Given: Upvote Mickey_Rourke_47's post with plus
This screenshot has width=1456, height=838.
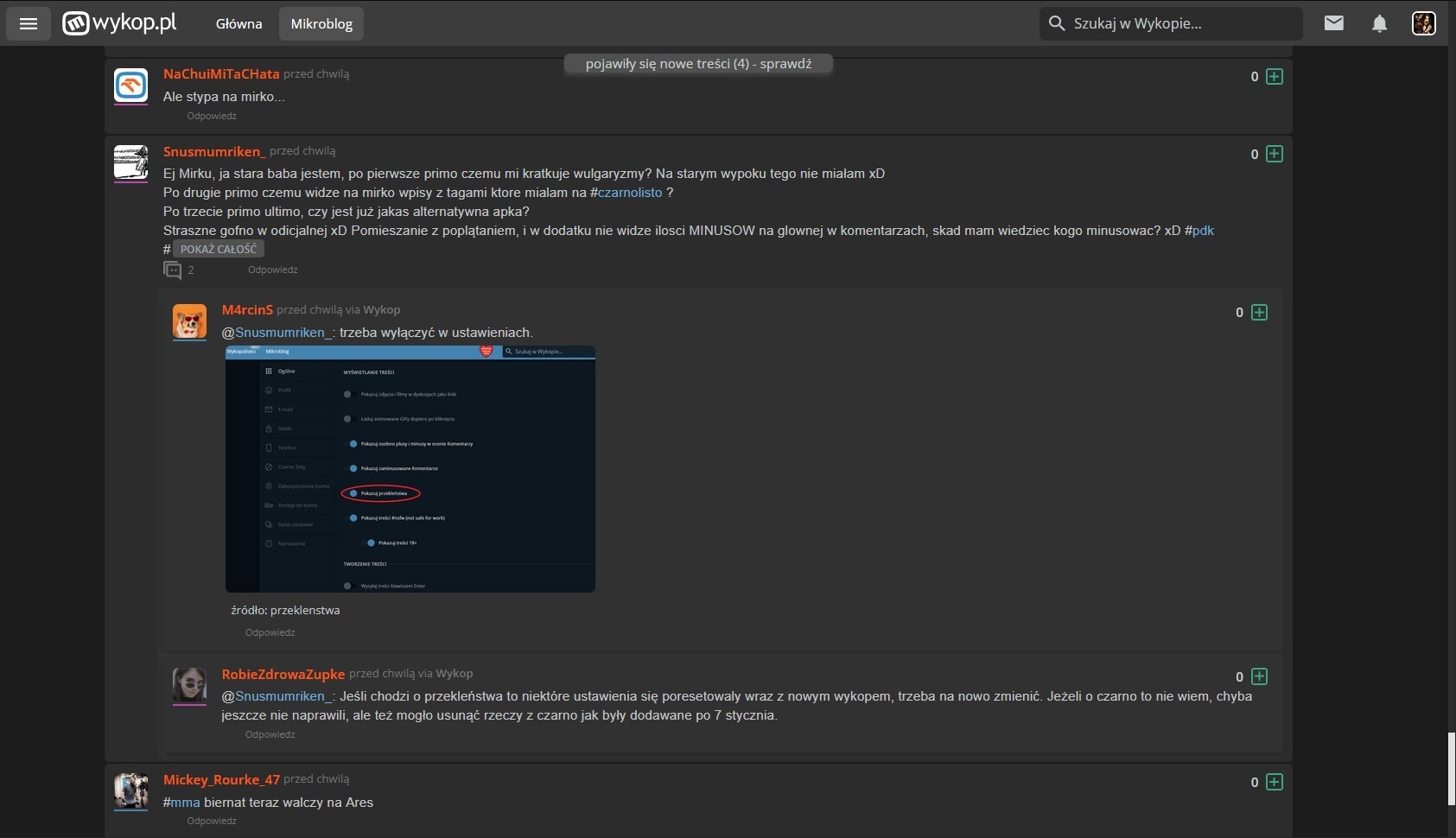Looking at the screenshot, I should tap(1274, 782).
